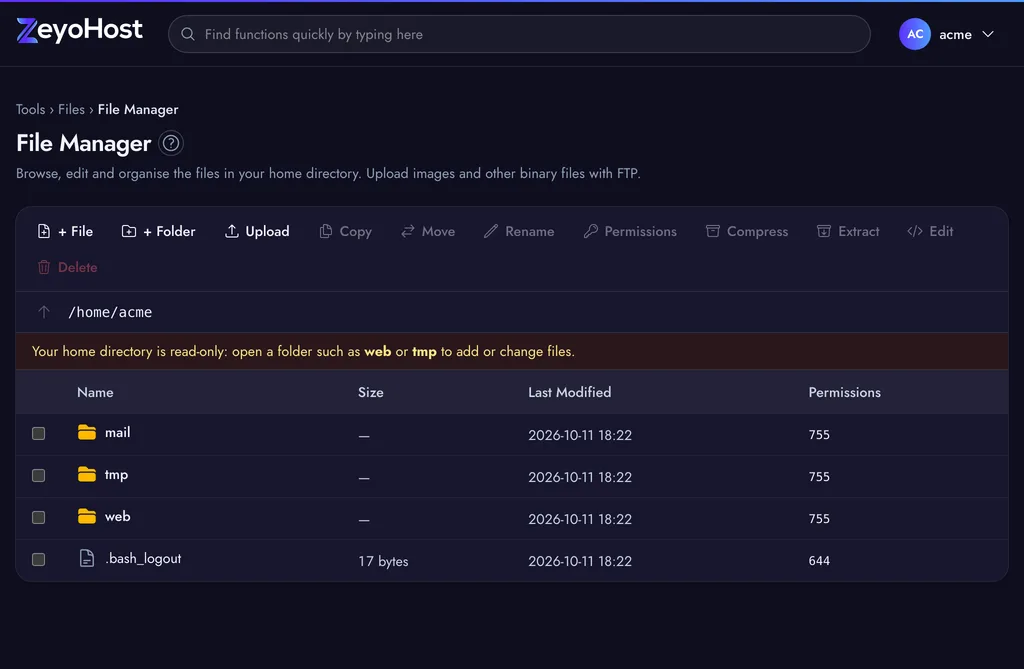The image size is (1024, 669).
Task: Open the Permissions tool
Action: pos(630,231)
